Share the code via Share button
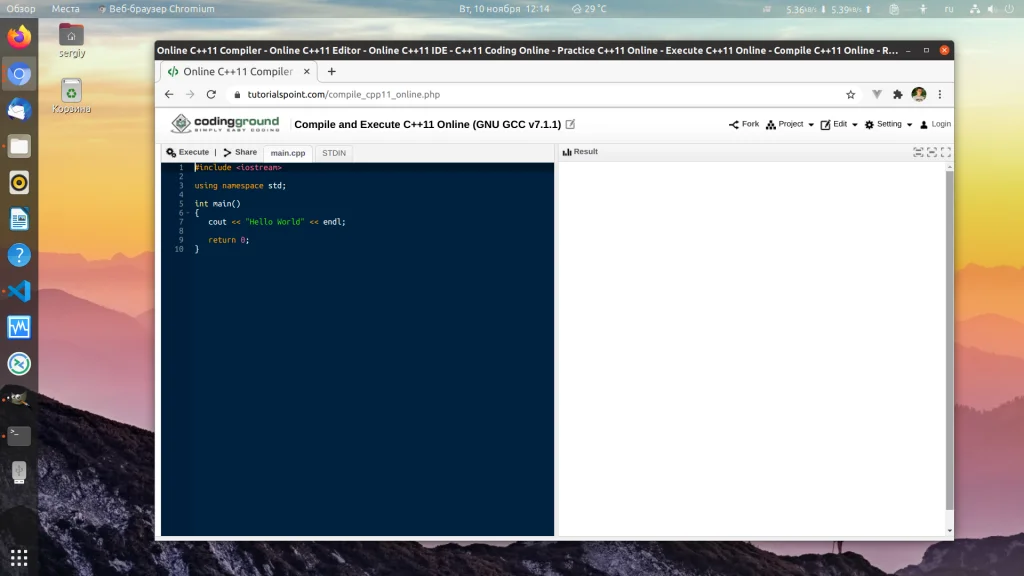Viewport: 1024px width, 576px height. [240, 152]
